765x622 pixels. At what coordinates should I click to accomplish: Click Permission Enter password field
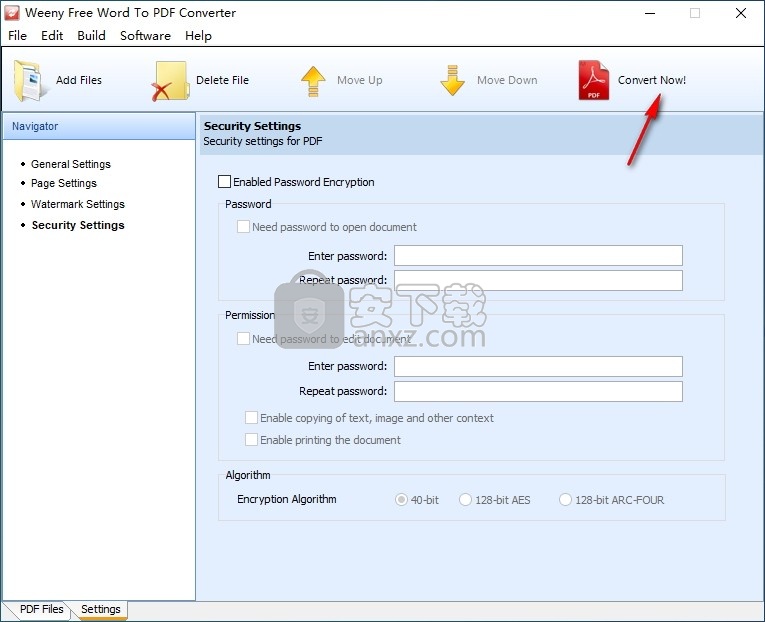click(x=538, y=366)
